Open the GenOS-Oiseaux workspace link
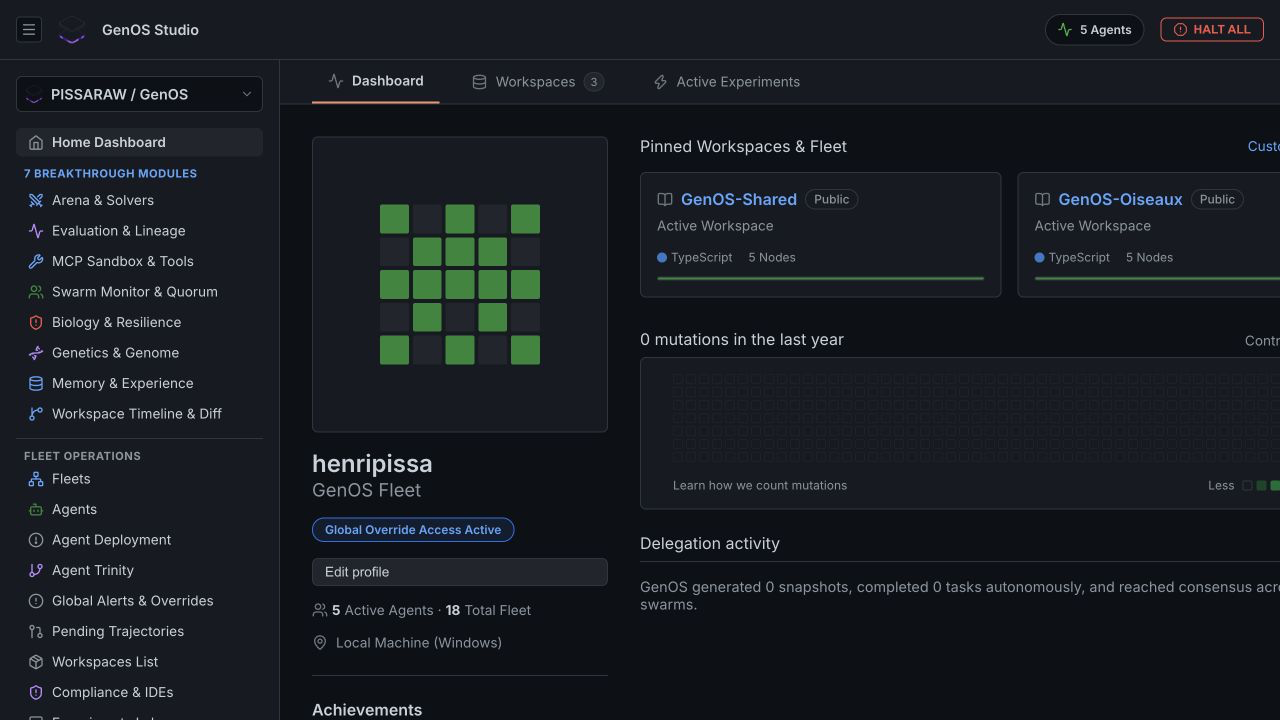 (1120, 199)
